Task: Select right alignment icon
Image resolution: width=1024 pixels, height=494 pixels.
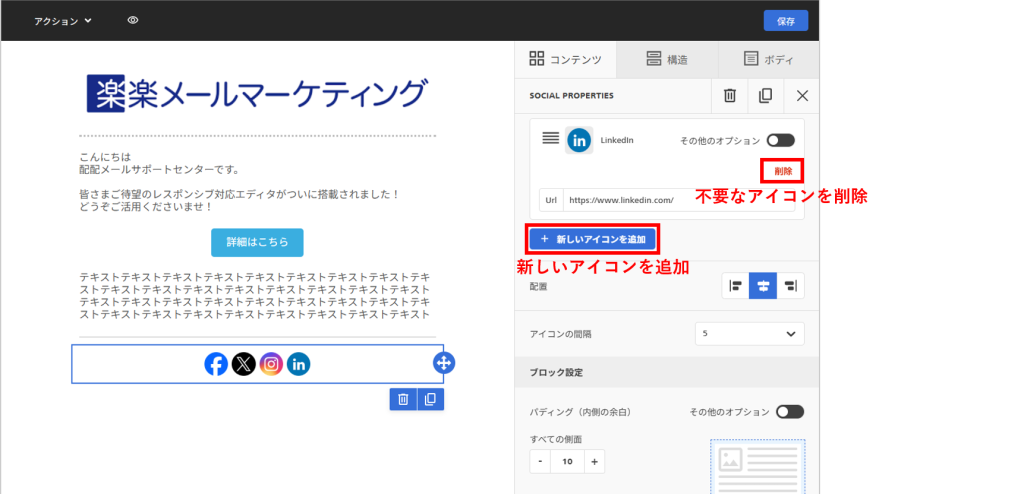Action: click(790, 286)
